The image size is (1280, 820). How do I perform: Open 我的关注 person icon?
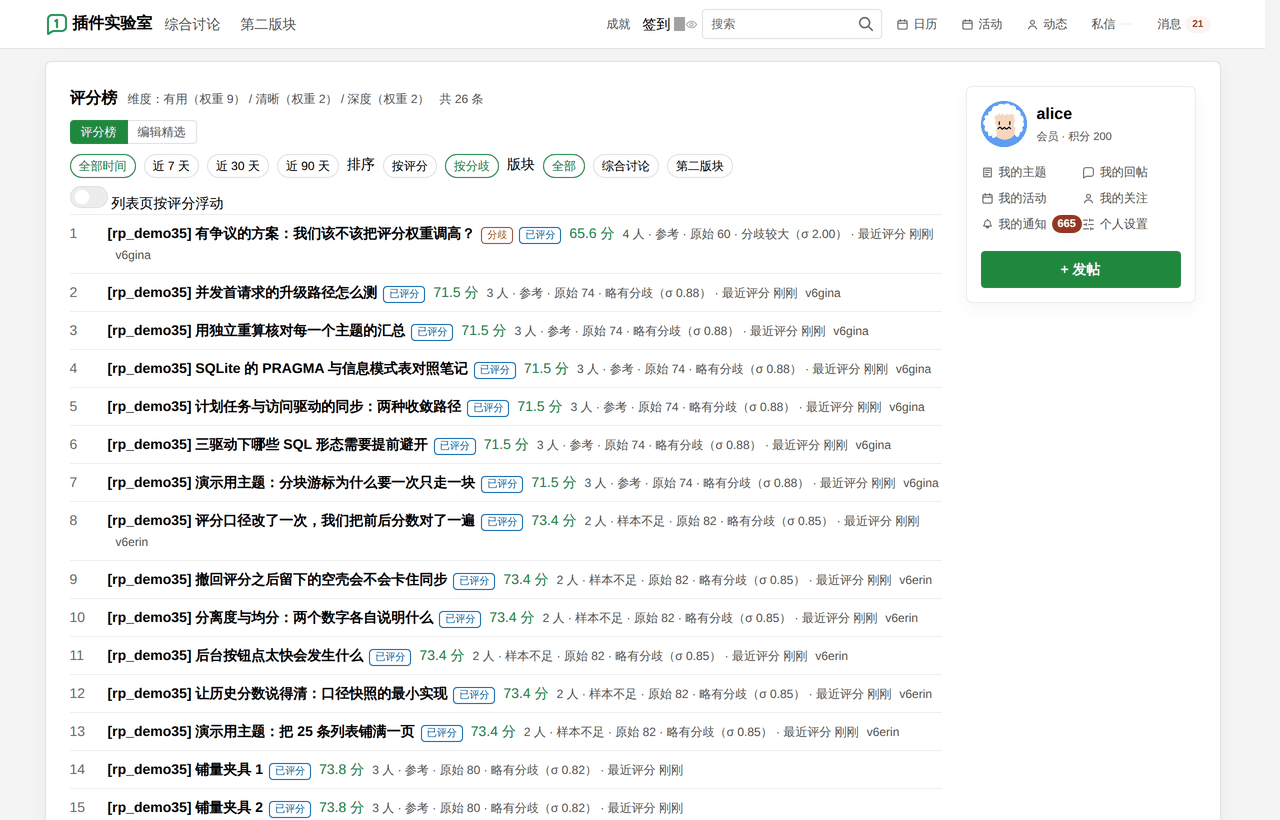tap(1089, 198)
